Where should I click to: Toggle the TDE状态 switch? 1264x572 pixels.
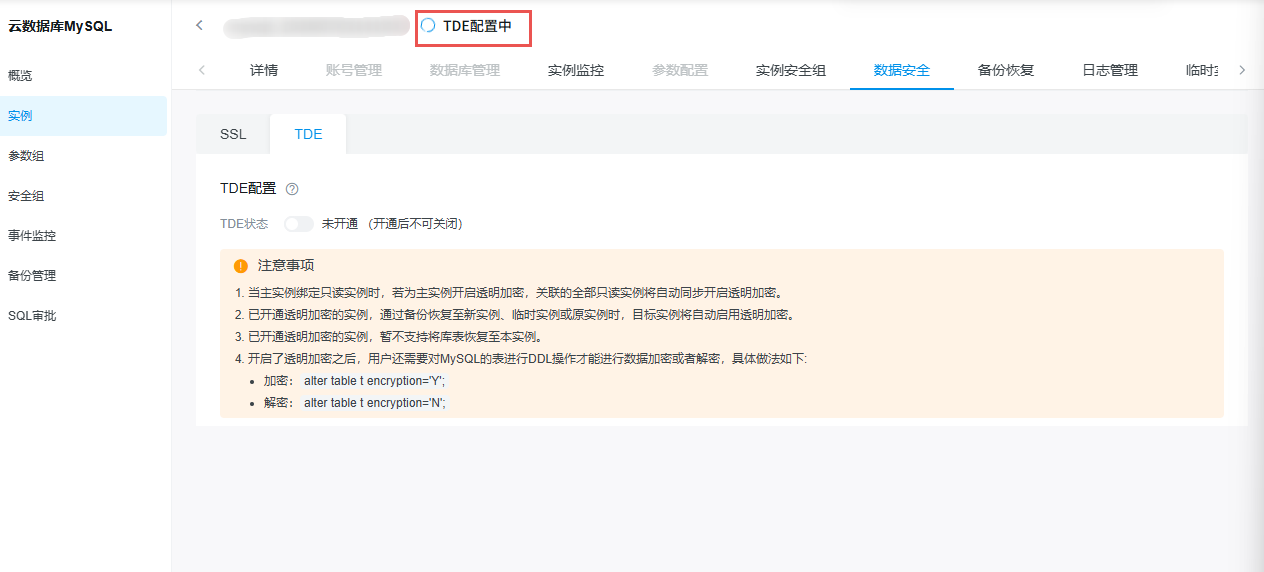tap(298, 224)
